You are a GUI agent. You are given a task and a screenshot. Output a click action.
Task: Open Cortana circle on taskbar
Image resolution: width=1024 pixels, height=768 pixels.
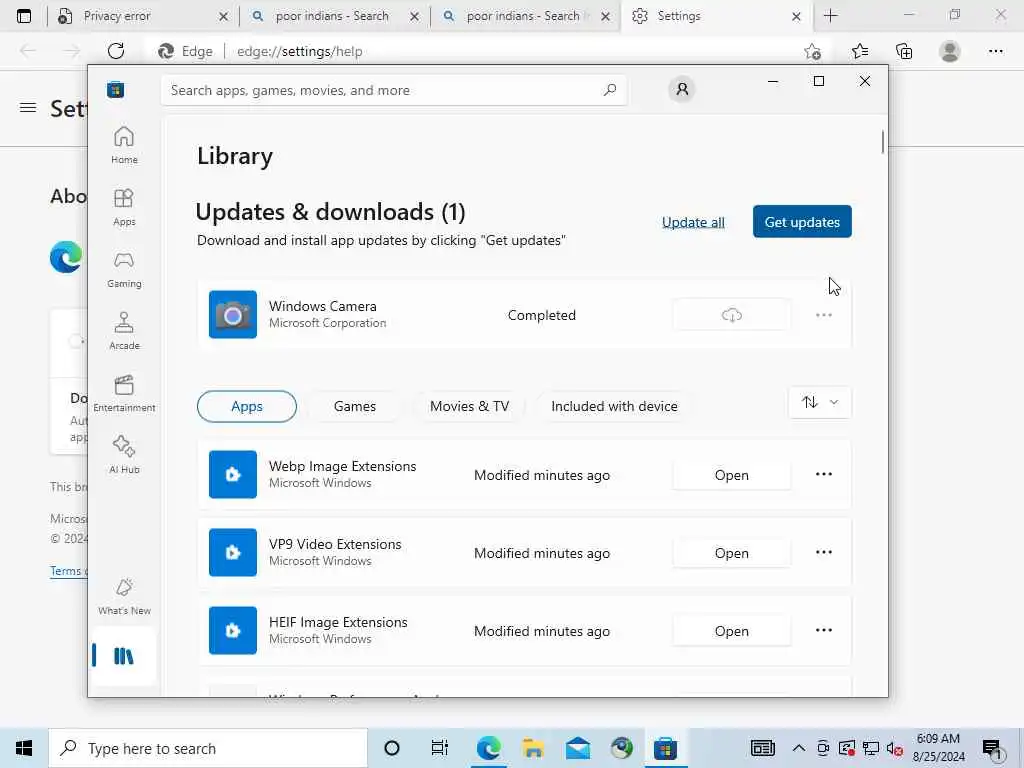pyautogui.click(x=391, y=748)
